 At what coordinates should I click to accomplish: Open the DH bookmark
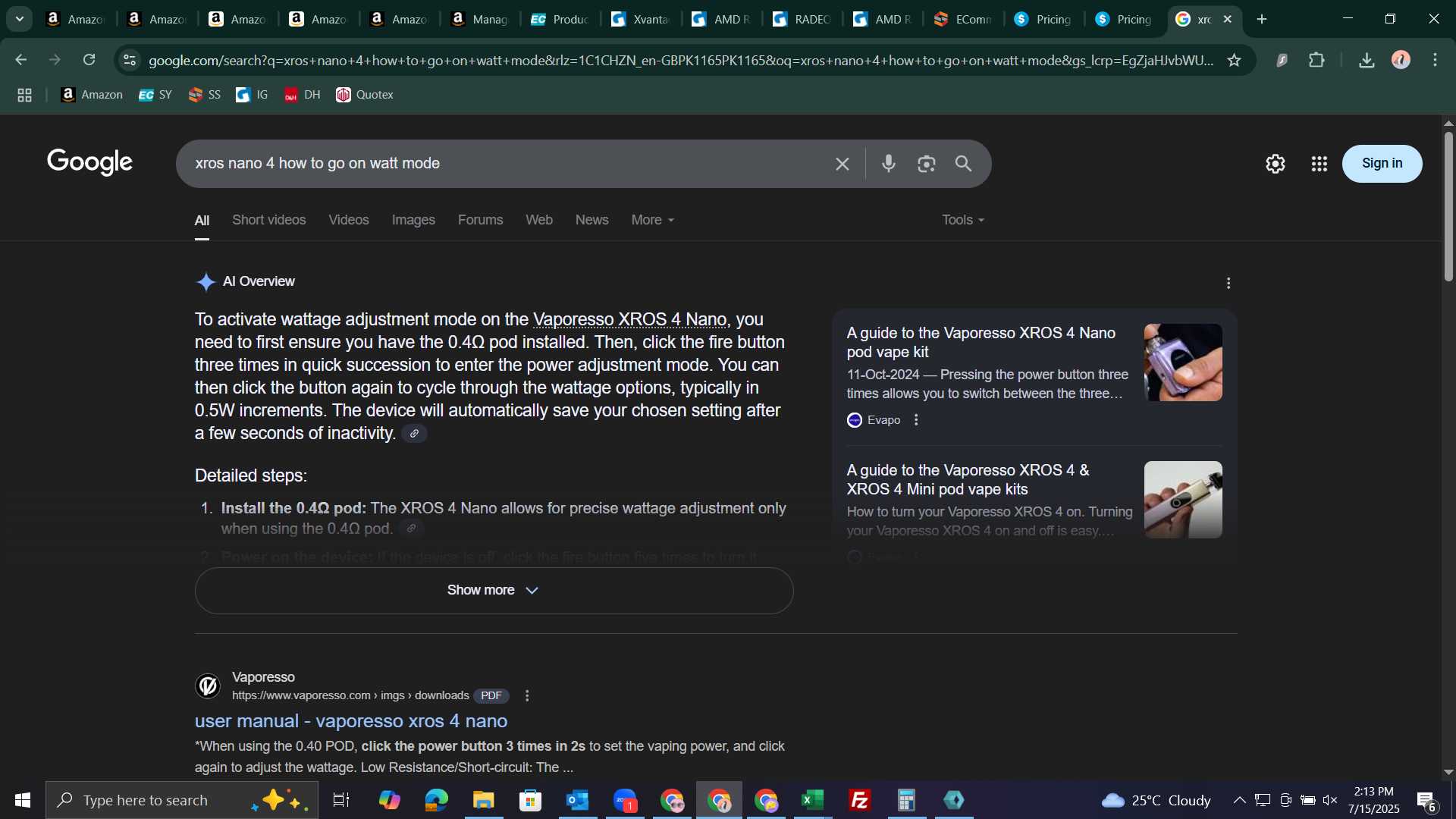point(303,95)
